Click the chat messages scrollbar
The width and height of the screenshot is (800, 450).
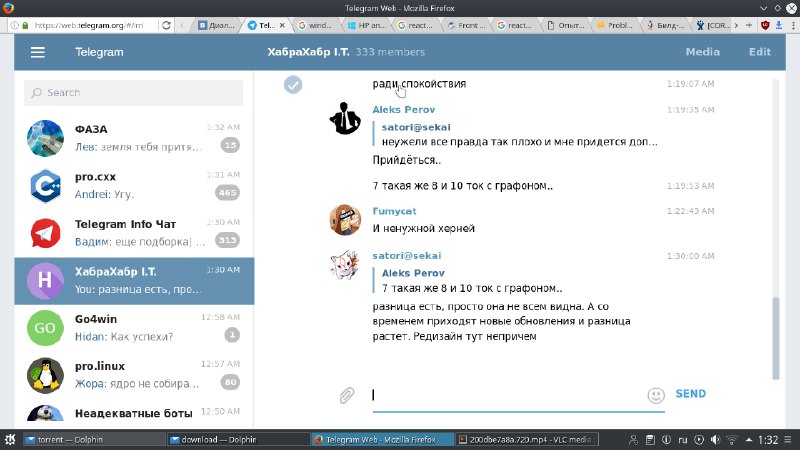(x=776, y=338)
